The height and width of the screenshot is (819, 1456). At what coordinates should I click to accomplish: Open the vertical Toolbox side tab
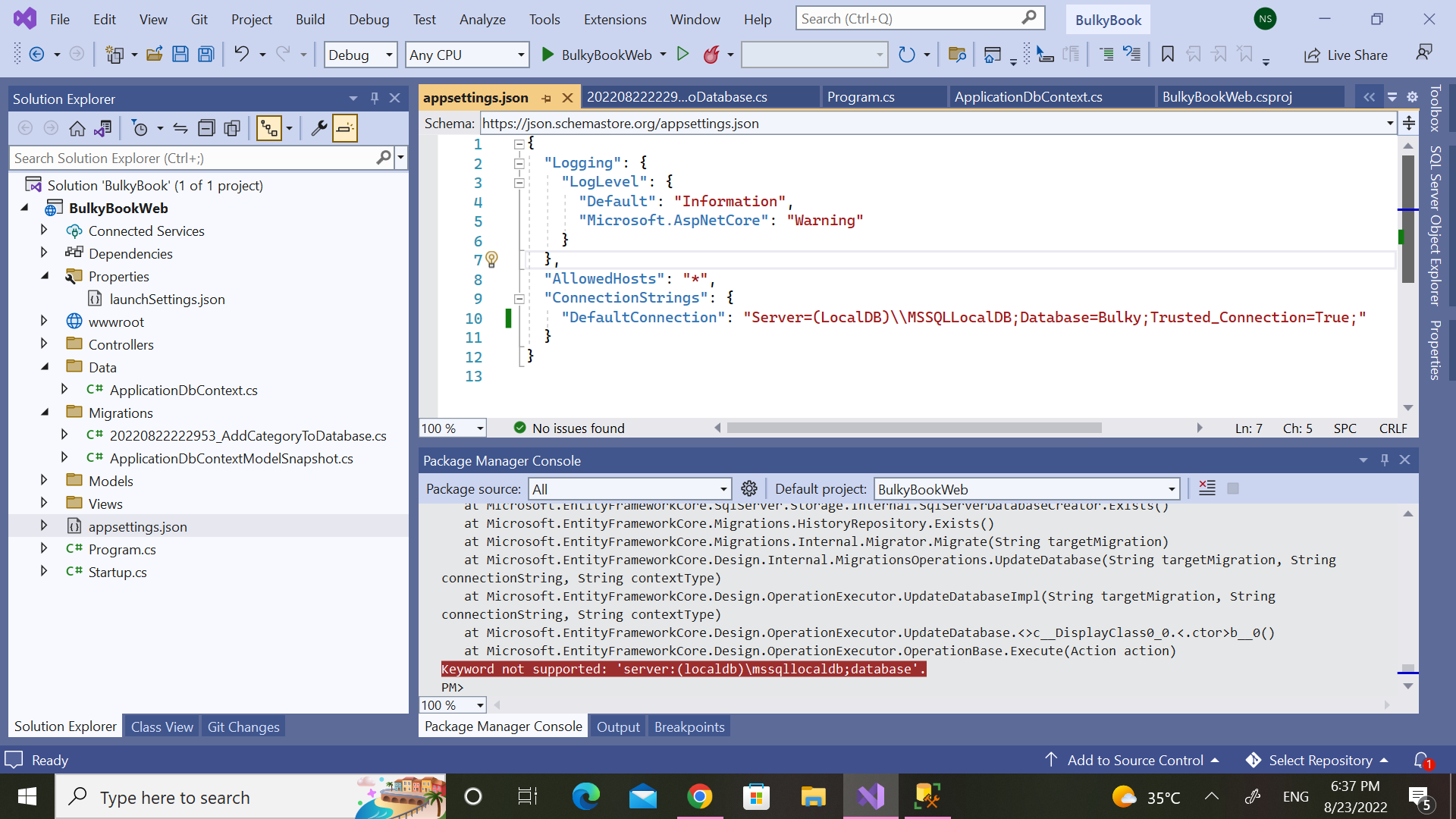[1435, 108]
